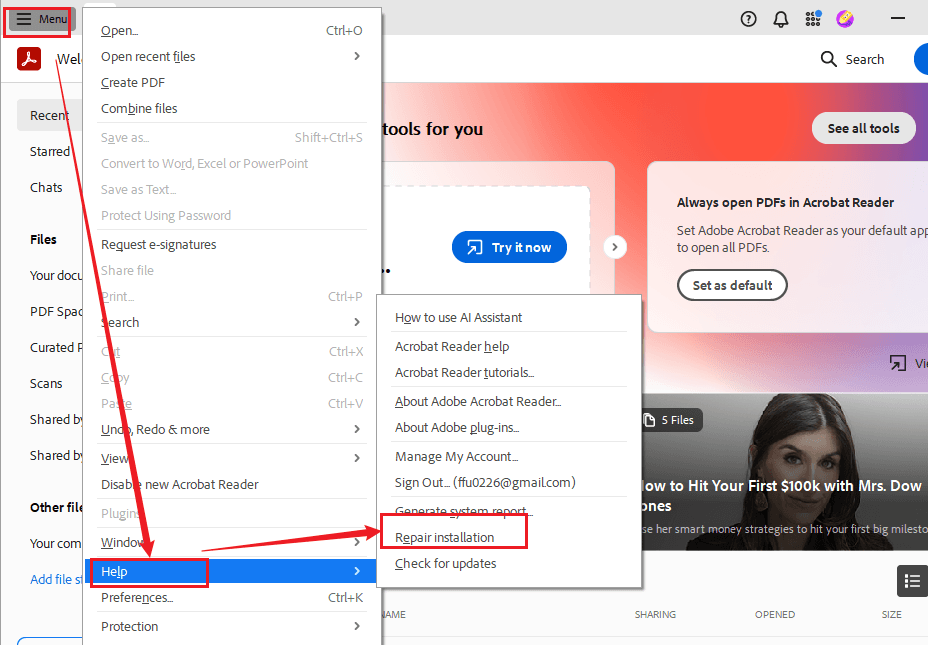Viewport: 928px width, 645px height.
Task: Sort by the OPENED column header
Action: point(775,614)
